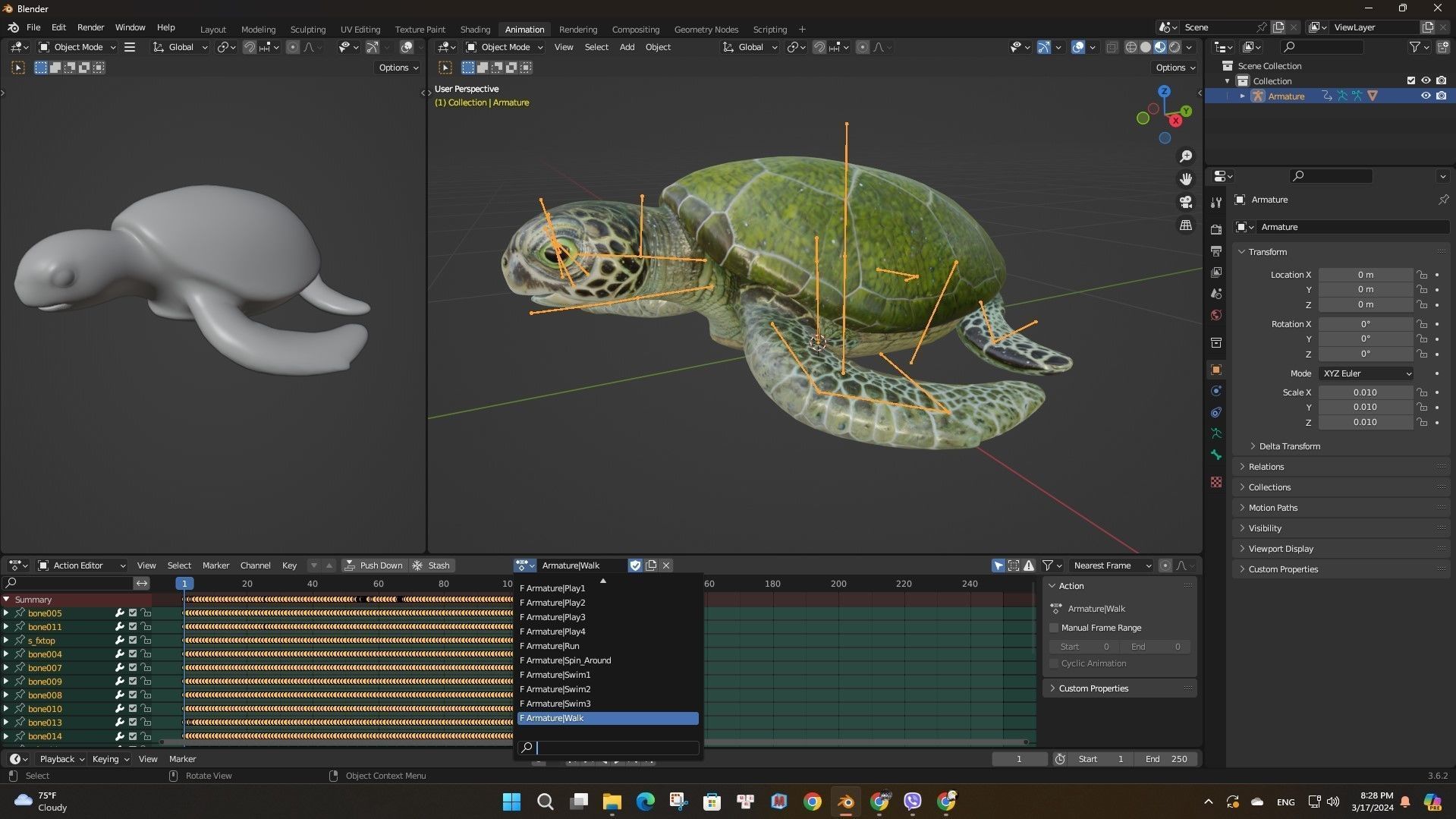Pin the Armature properties panel
Viewport: 1456px width, 819px height.
click(x=1443, y=200)
